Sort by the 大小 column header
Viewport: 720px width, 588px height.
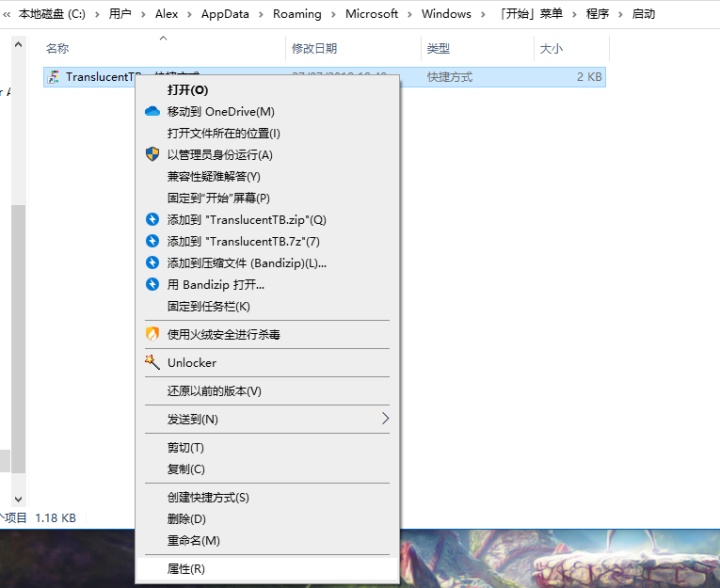point(572,48)
